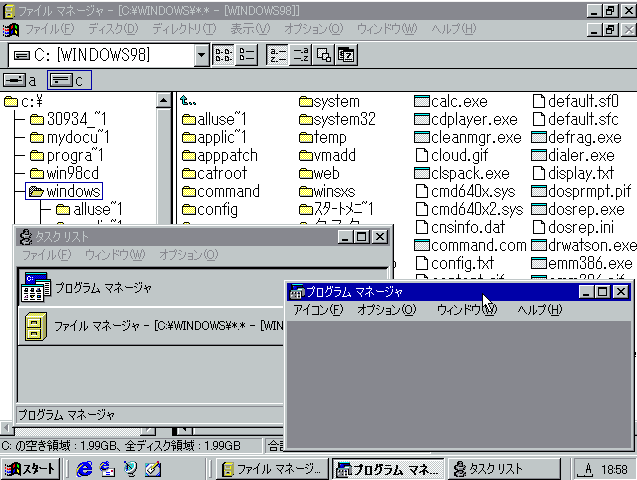Select the config folder icon
The height and width of the screenshot is (480, 637).
pyautogui.click(x=189, y=210)
